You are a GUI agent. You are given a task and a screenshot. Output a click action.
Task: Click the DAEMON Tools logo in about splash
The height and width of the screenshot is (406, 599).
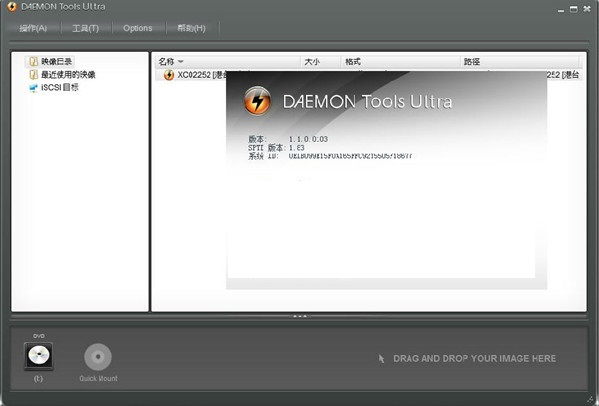(257, 100)
